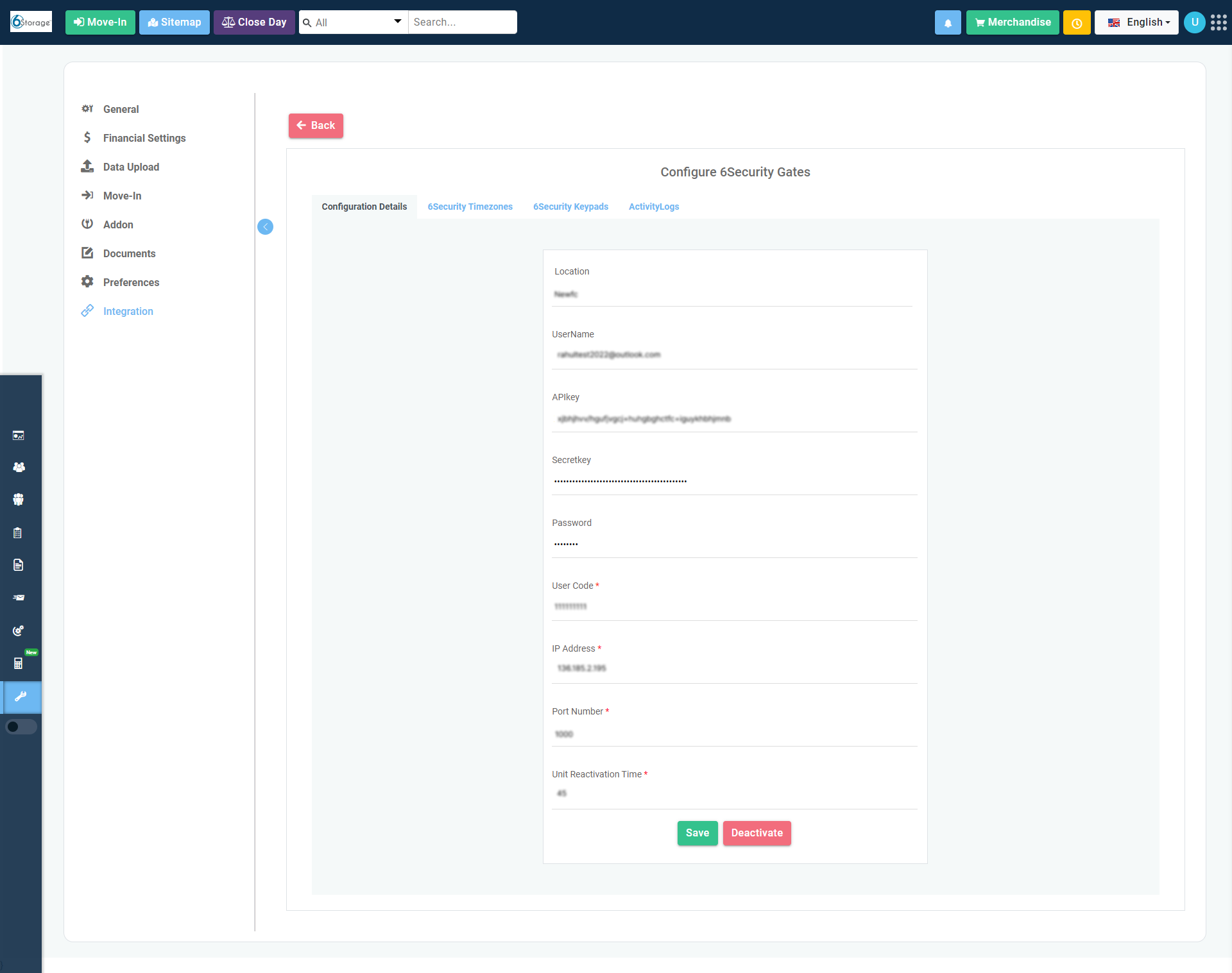
Task: Open the ActivityLogs tab
Action: point(653,207)
